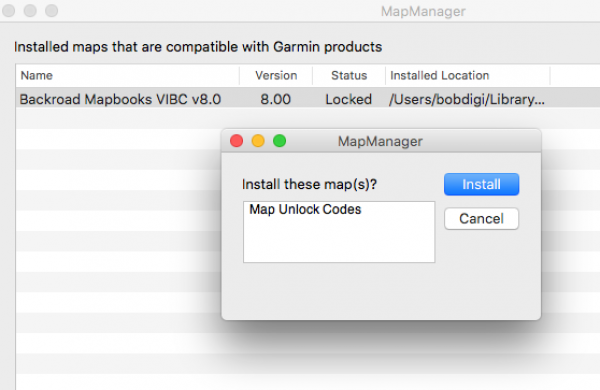Close the MapManager dialog with red button
The width and height of the screenshot is (600, 390).
click(x=236, y=141)
